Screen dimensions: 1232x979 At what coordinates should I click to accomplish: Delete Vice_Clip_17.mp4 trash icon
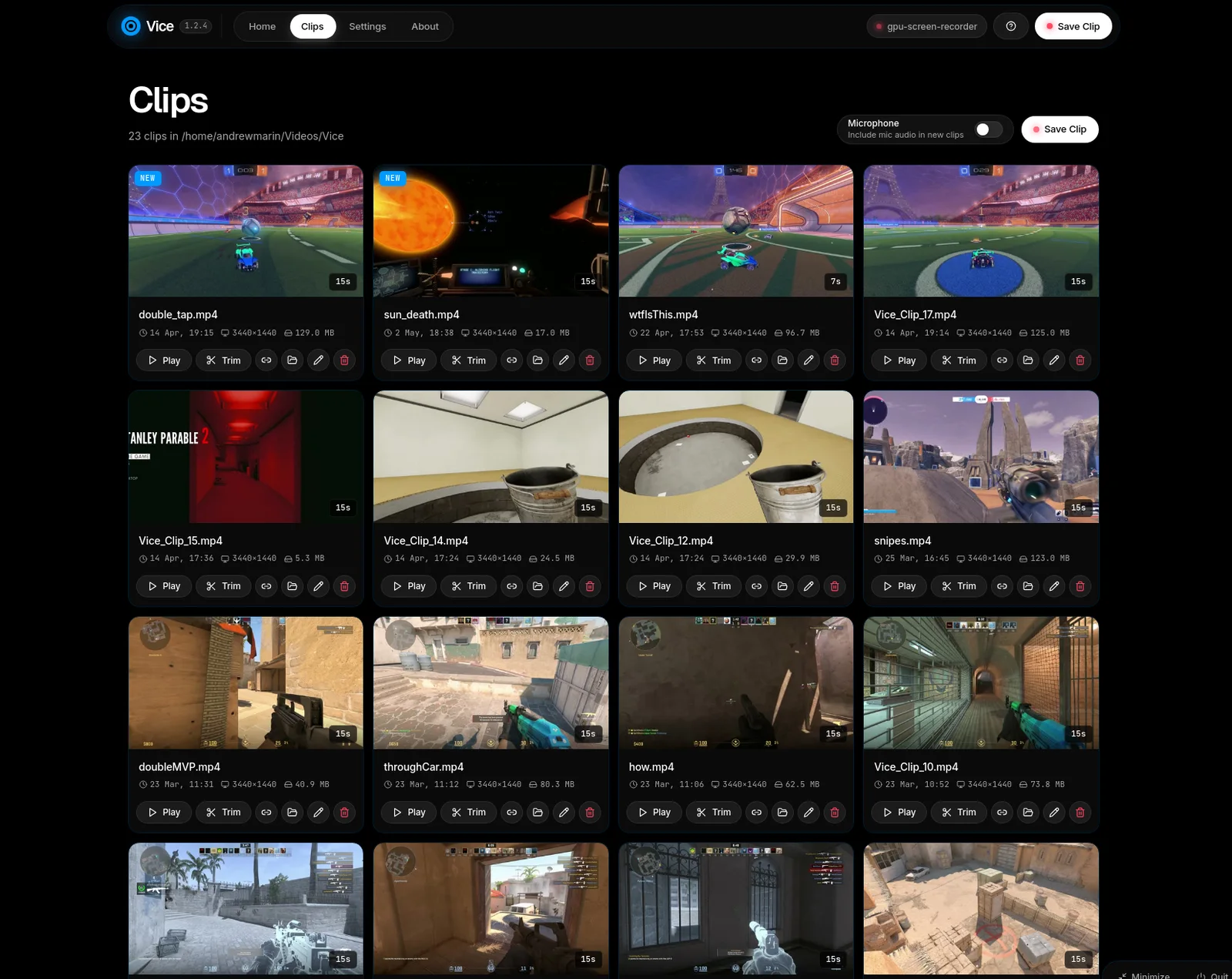click(1080, 360)
